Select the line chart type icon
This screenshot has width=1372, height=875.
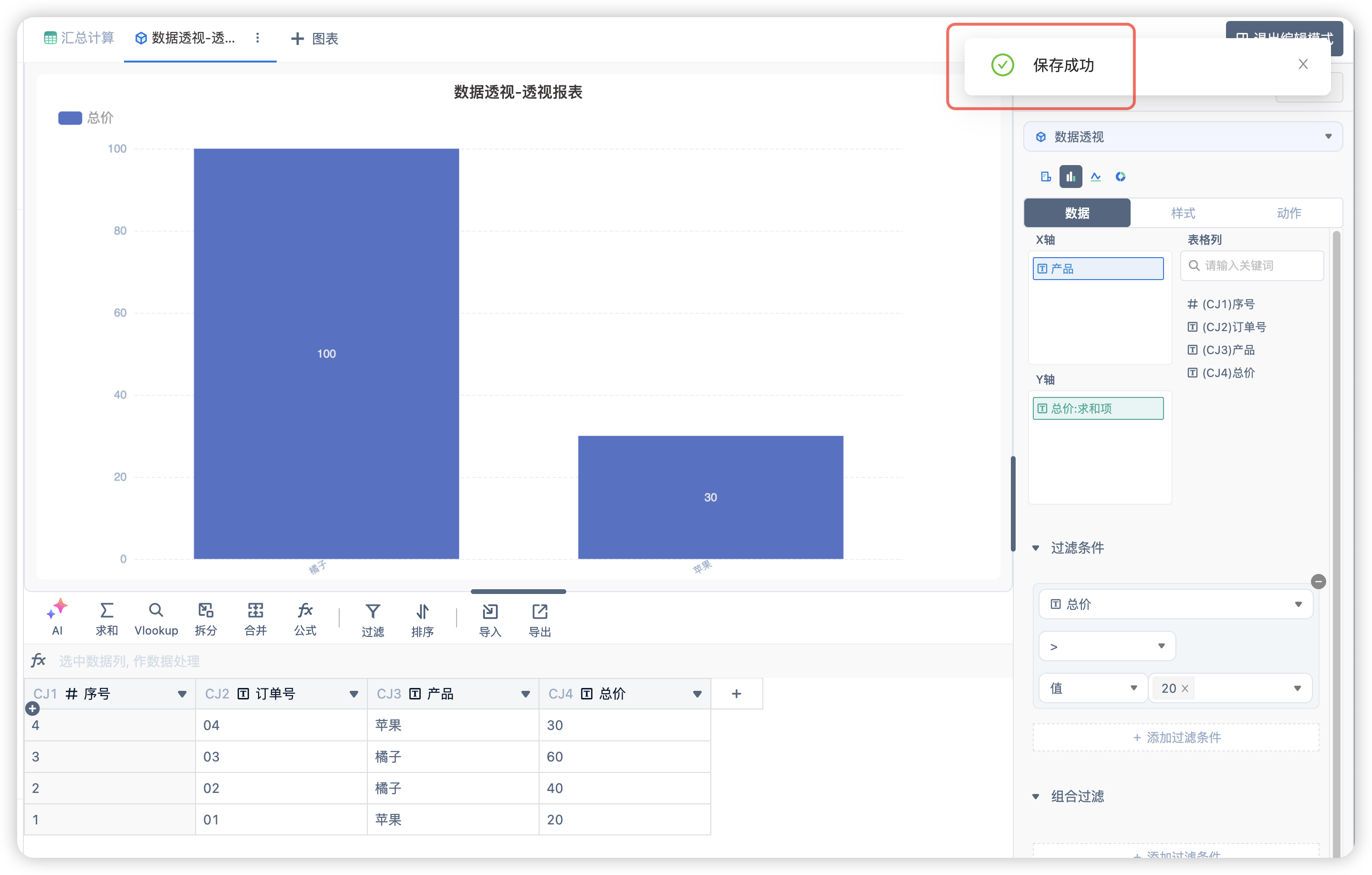click(1096, 177)
